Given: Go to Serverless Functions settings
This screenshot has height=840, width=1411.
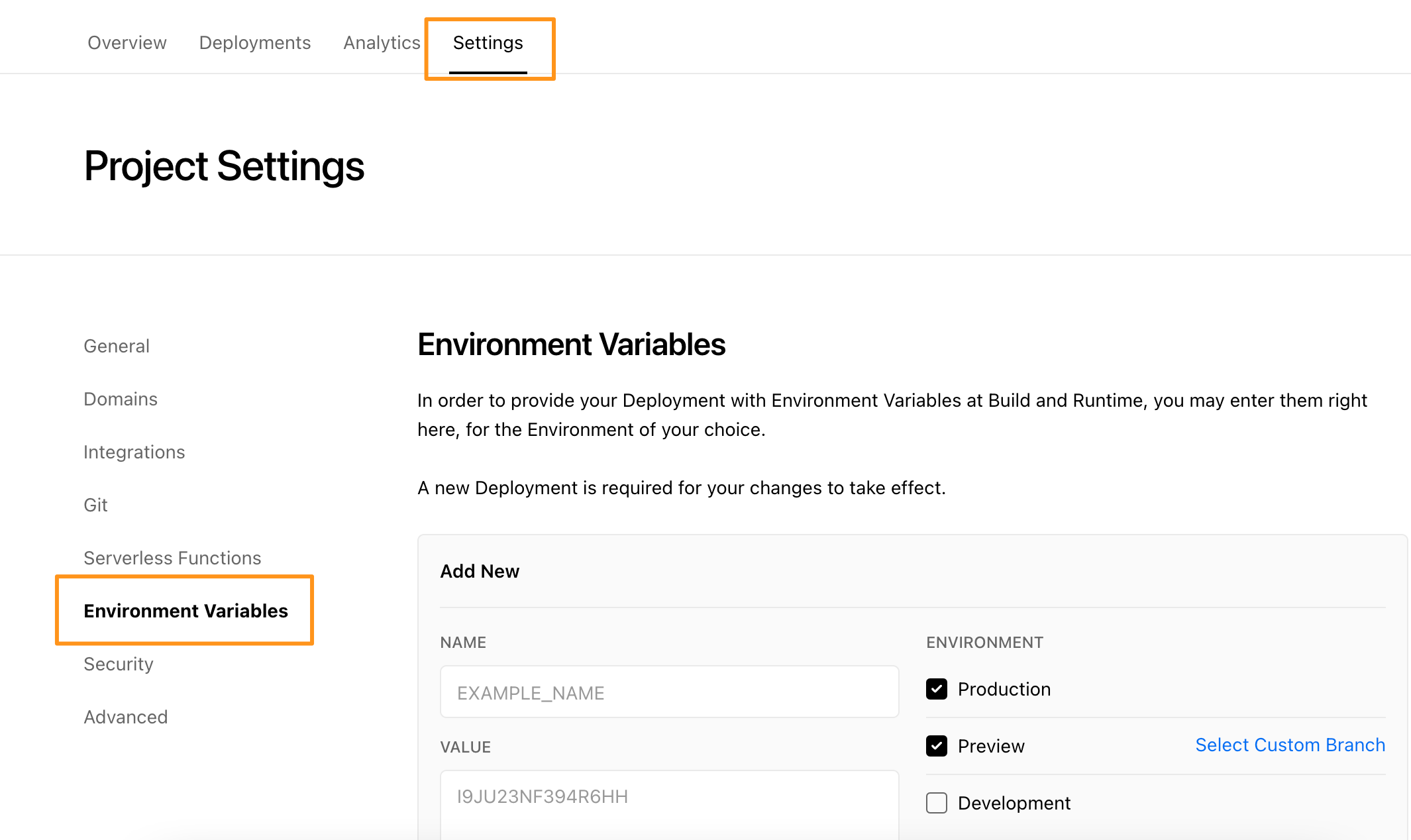Looking at the screenshot, I should click(x=172, y=558).
